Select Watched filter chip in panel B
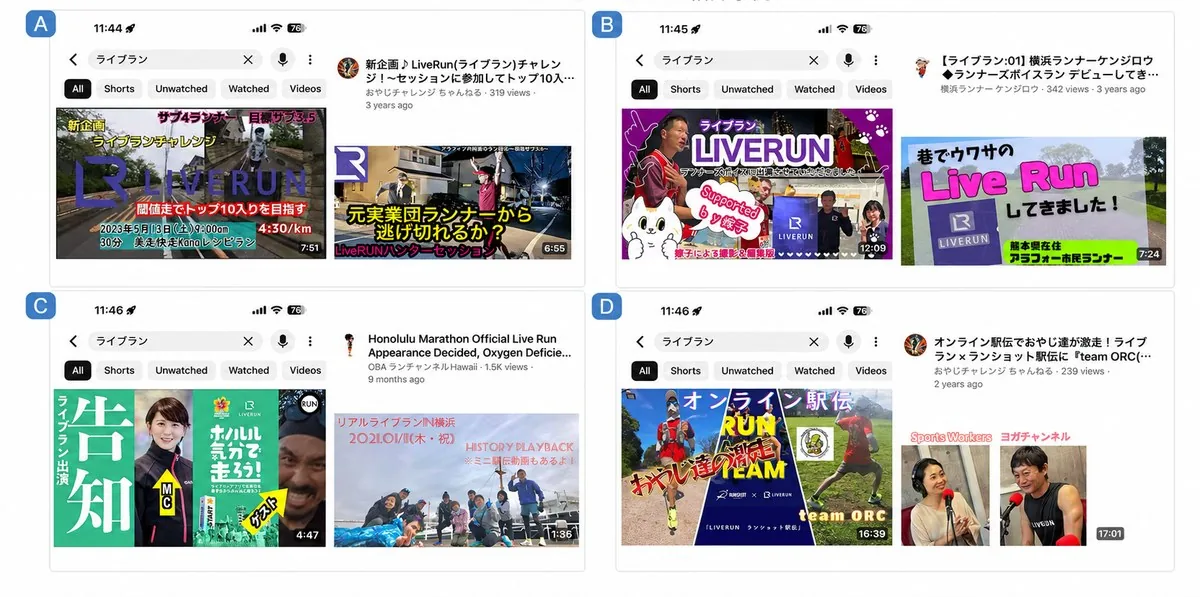Viewport: 1200px width, 597px height. pyautogui.click(x=815, y=89)
